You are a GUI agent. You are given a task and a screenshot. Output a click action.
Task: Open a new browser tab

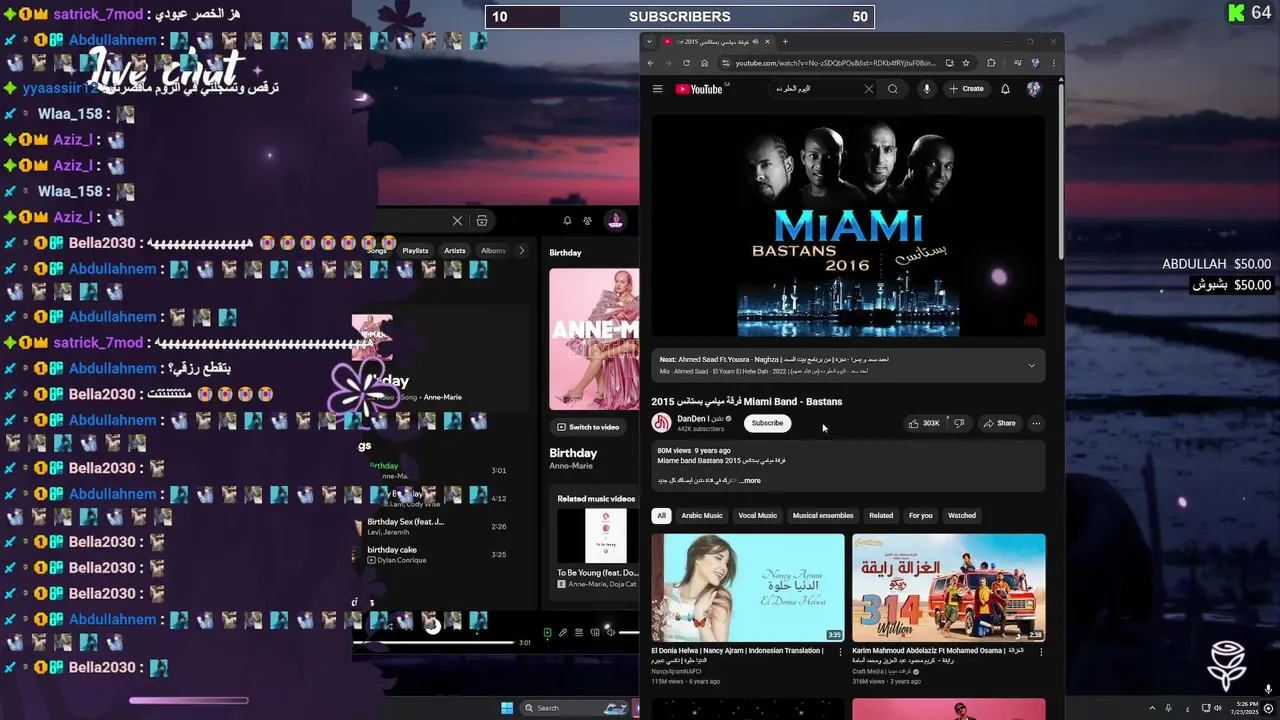click(785, 42)
